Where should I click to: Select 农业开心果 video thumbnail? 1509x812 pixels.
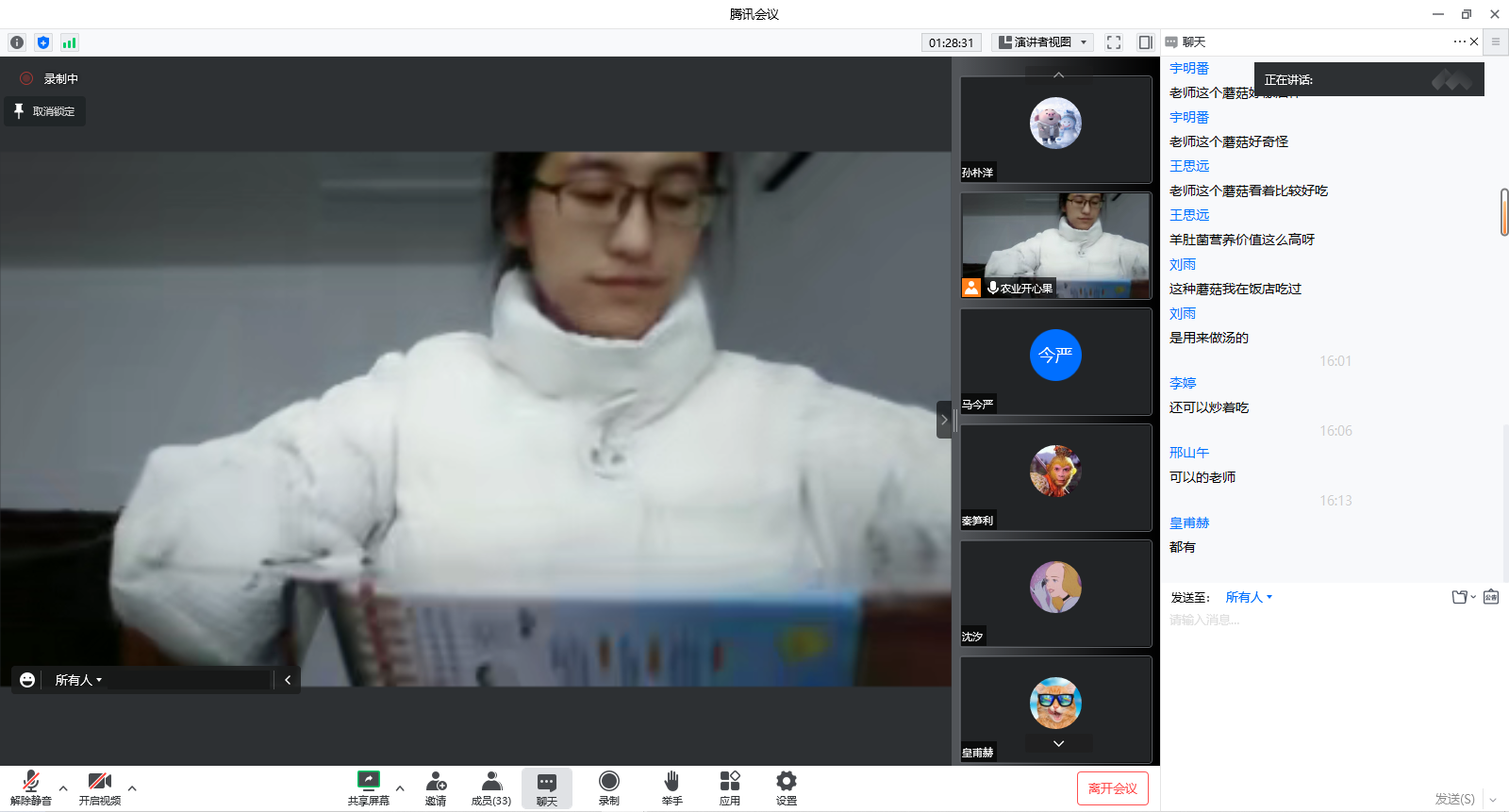(x=1056, y=245)
